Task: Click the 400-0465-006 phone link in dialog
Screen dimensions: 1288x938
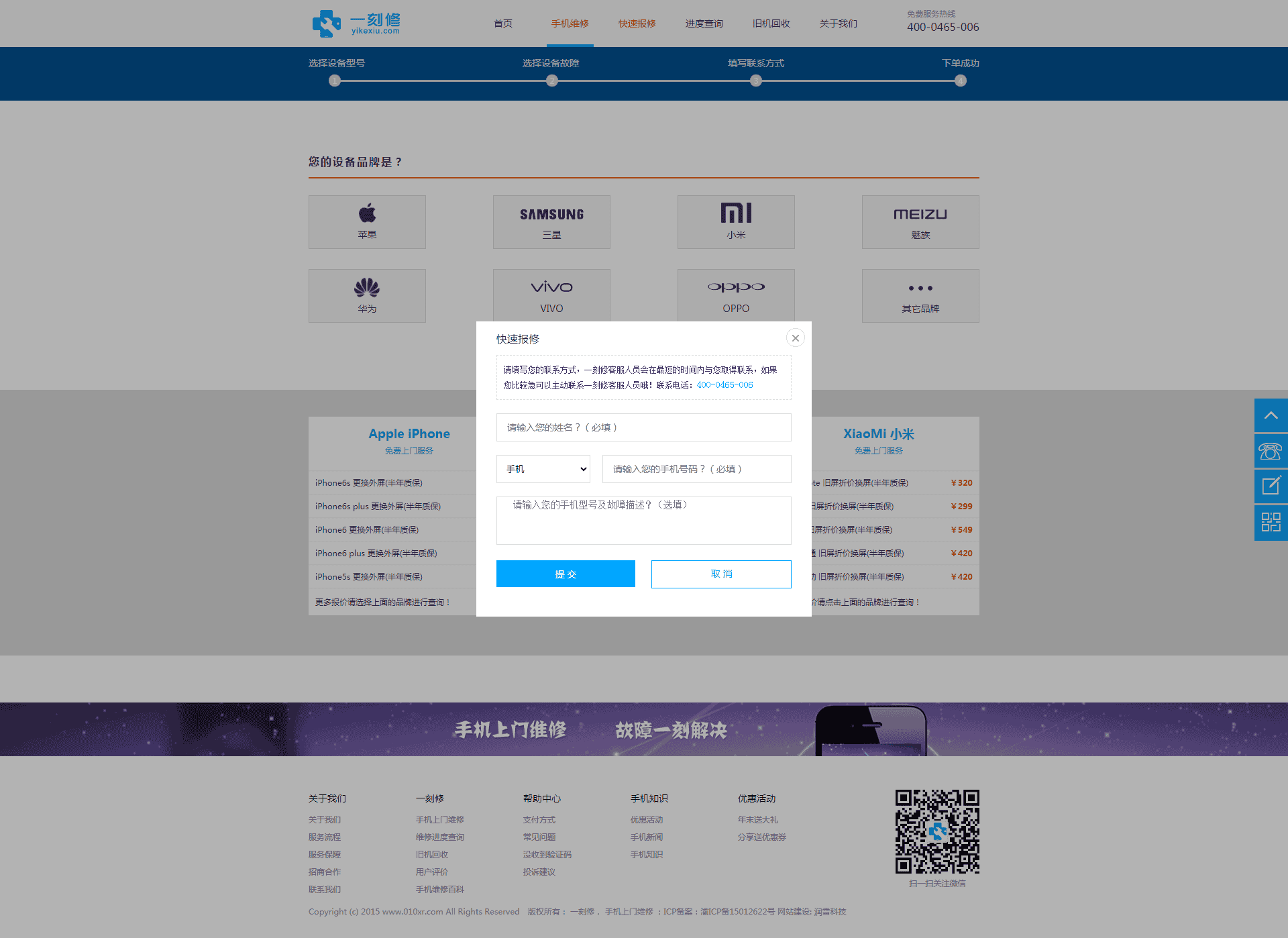Action: tap(724, 385)
